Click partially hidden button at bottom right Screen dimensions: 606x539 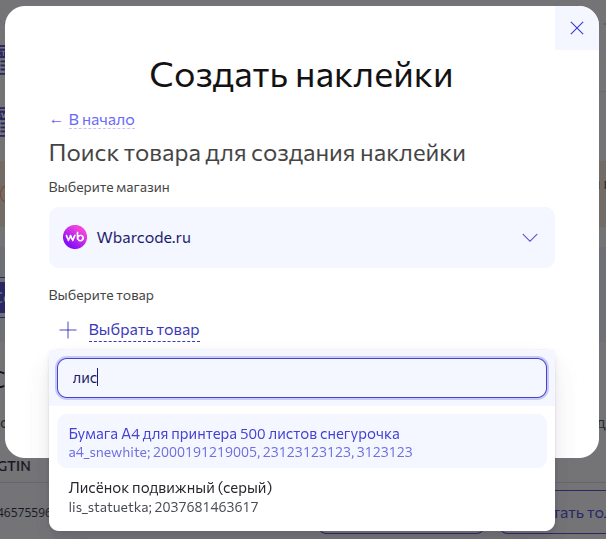pyautogui.click(x=581, y=512)
